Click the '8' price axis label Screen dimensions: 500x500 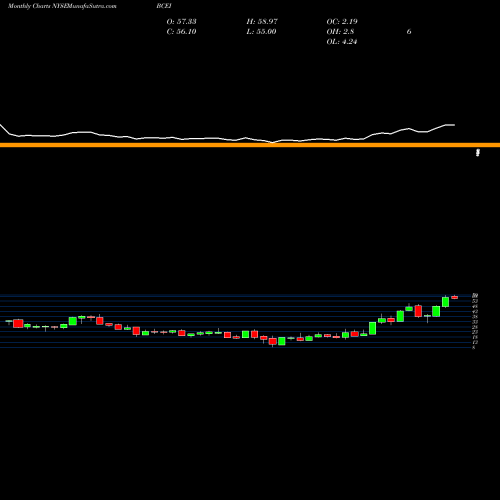[x=474, y=347]
